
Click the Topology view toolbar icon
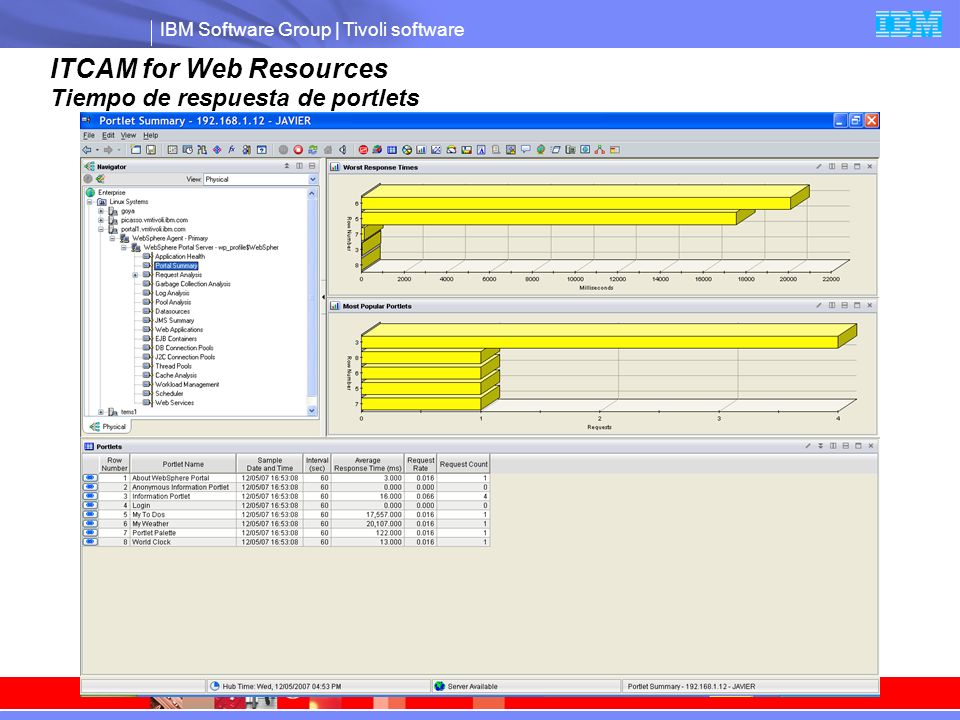[599, 150]
